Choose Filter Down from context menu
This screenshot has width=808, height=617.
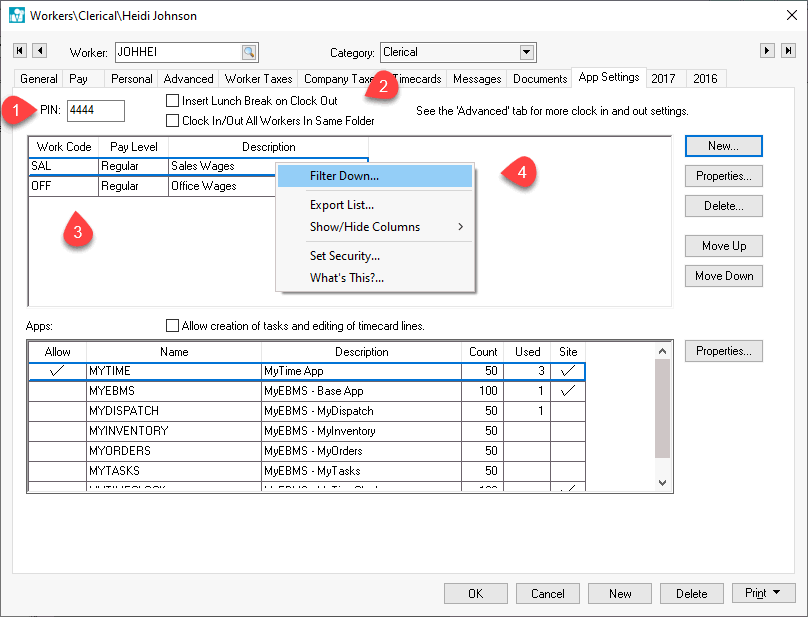344,176
